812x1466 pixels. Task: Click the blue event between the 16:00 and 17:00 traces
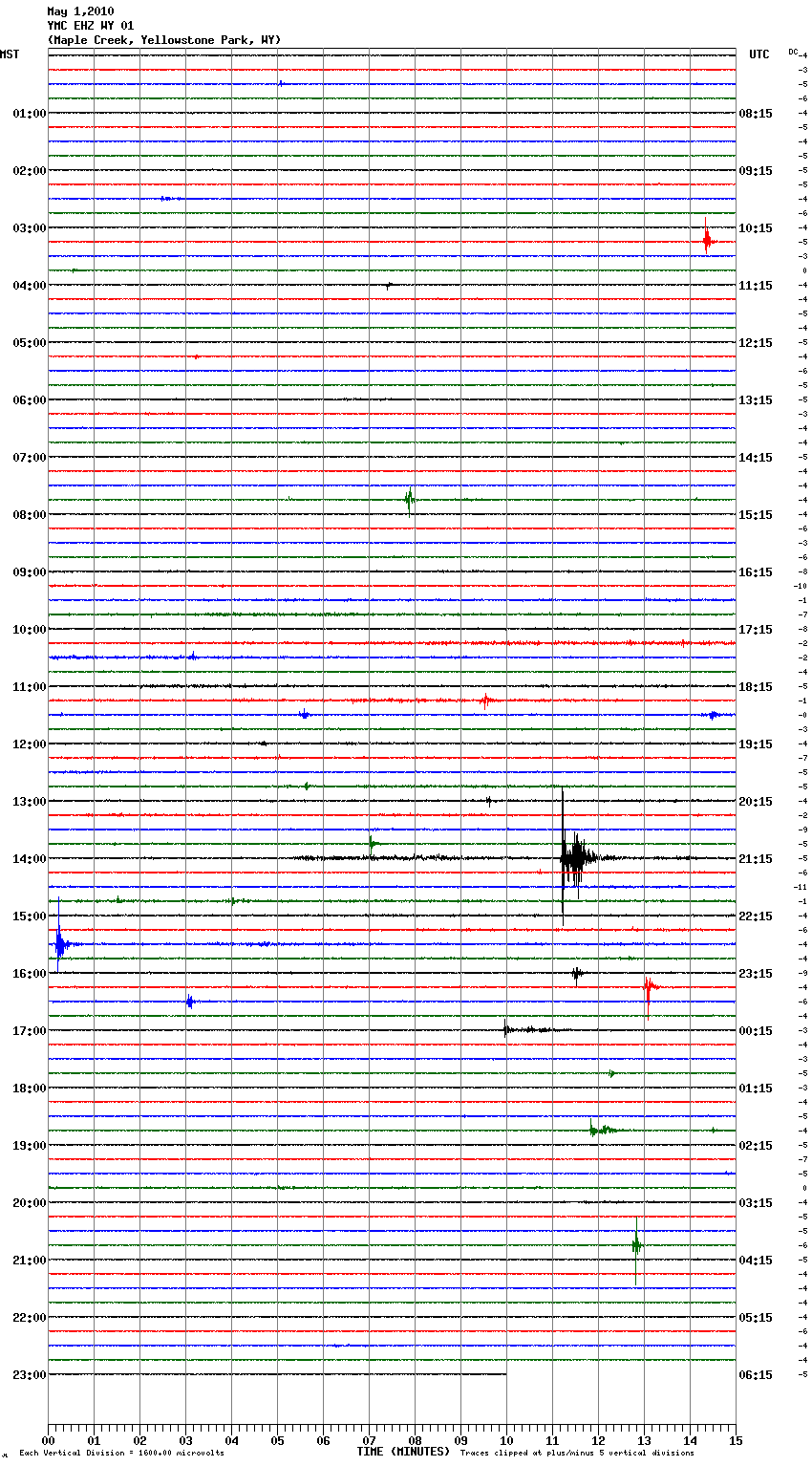(x=190, y=1002)
